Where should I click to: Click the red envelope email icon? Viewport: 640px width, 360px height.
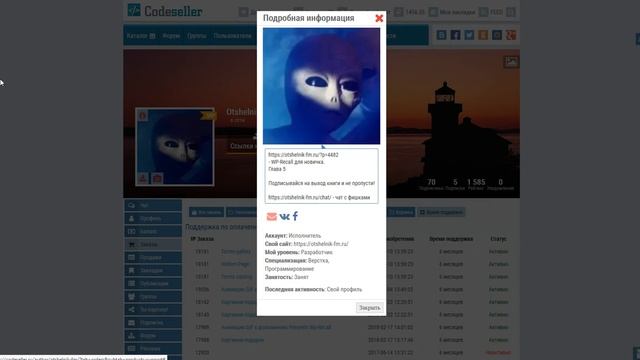[x=271, y=216]
